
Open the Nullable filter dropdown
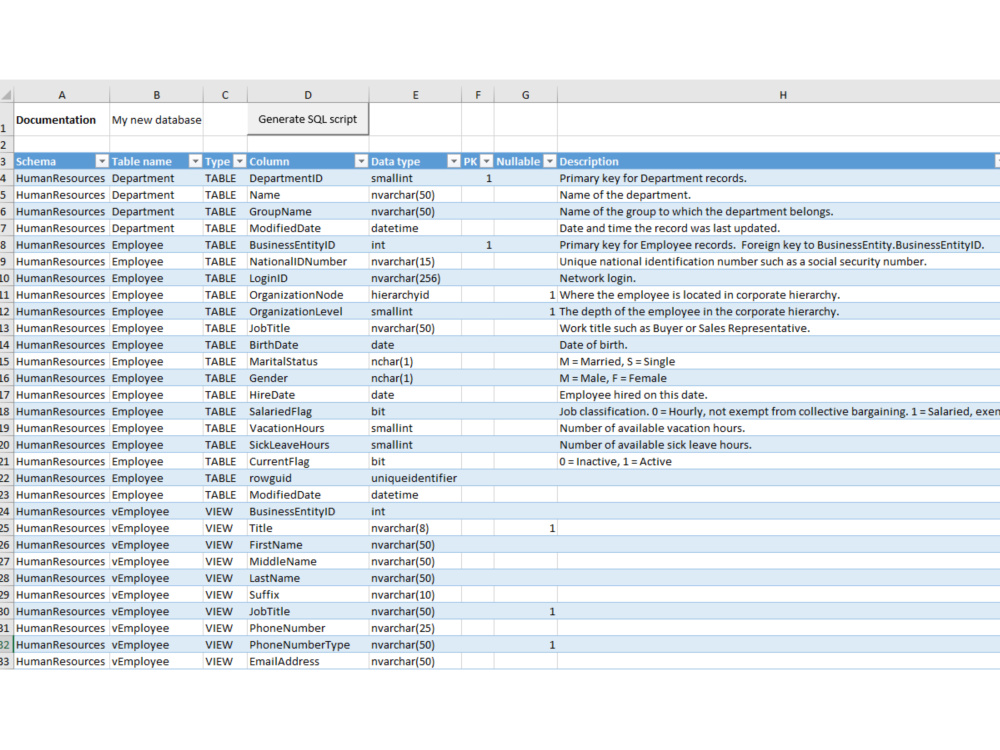point(550,161)
